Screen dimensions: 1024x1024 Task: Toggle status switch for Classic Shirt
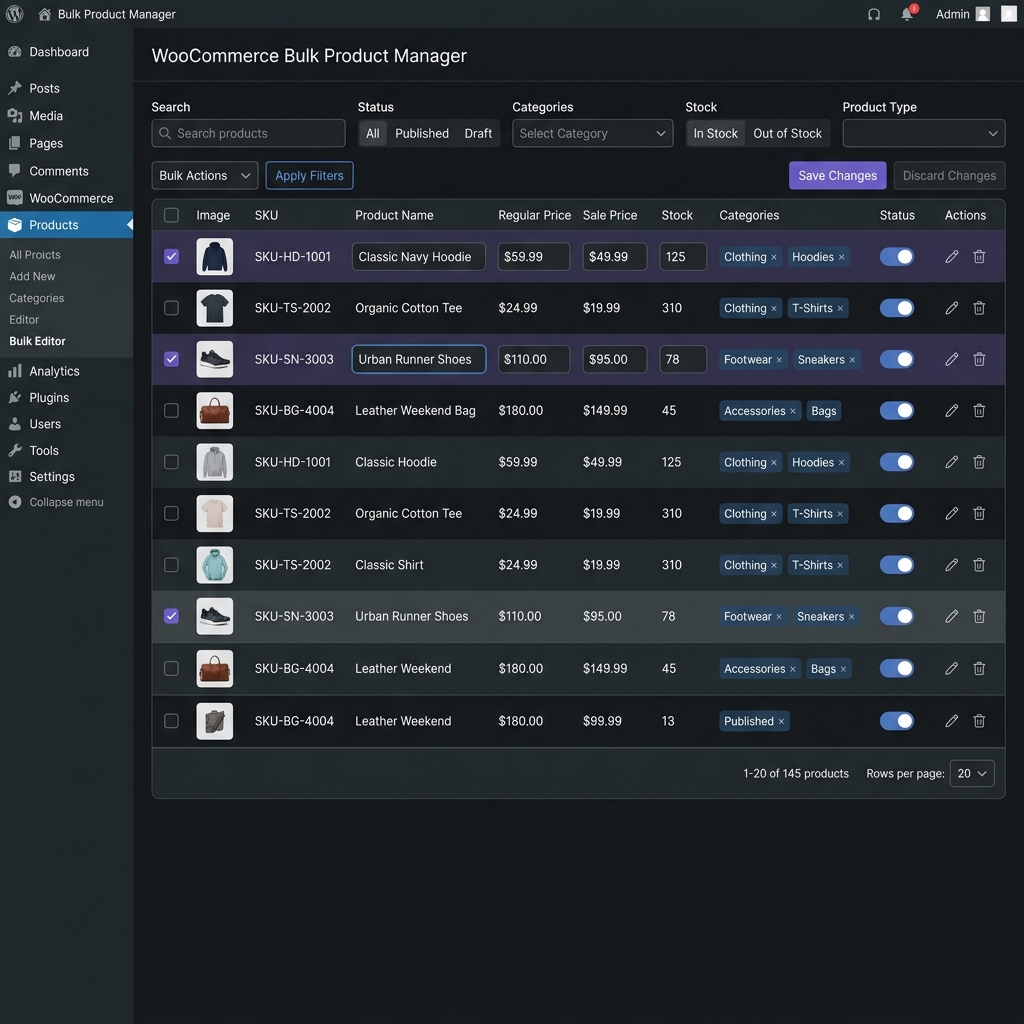tap(896, 564)
